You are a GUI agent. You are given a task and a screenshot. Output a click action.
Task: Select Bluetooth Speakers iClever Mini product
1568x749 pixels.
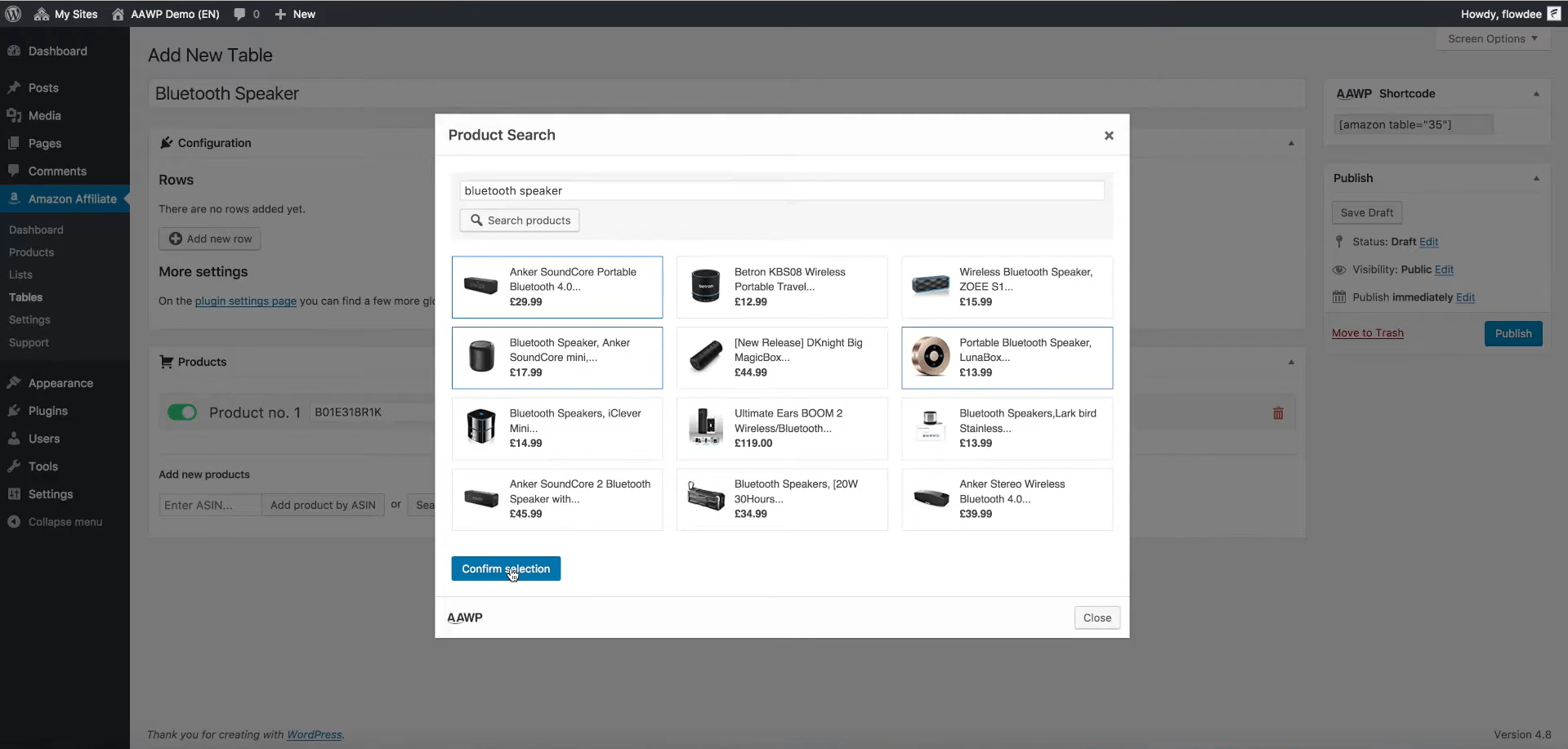click(x=557, y=428)
